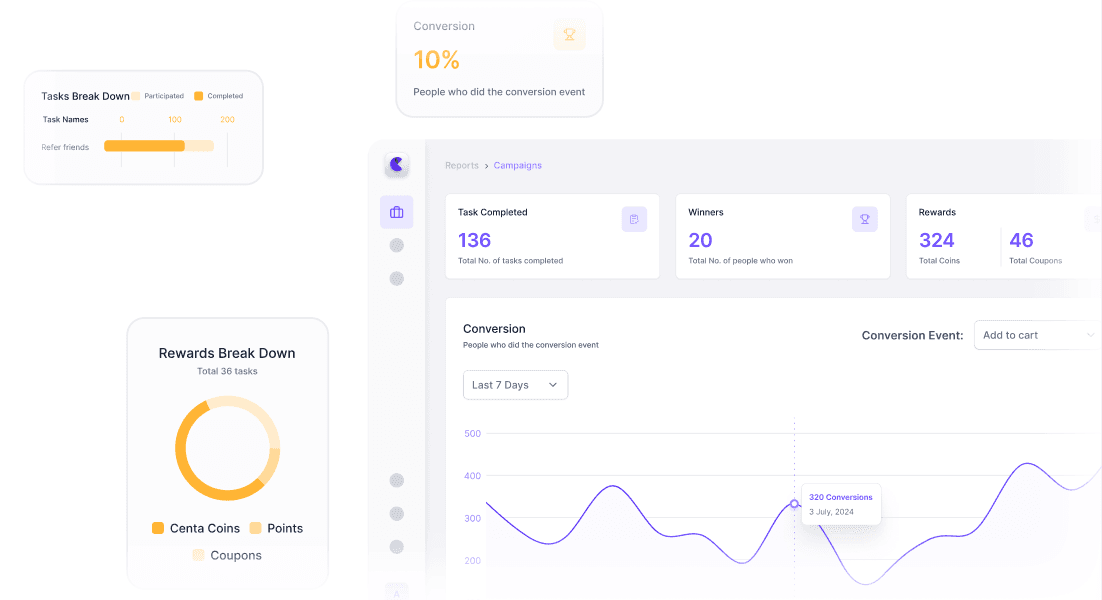Click the 20 winners value

[x=700, y=240]
